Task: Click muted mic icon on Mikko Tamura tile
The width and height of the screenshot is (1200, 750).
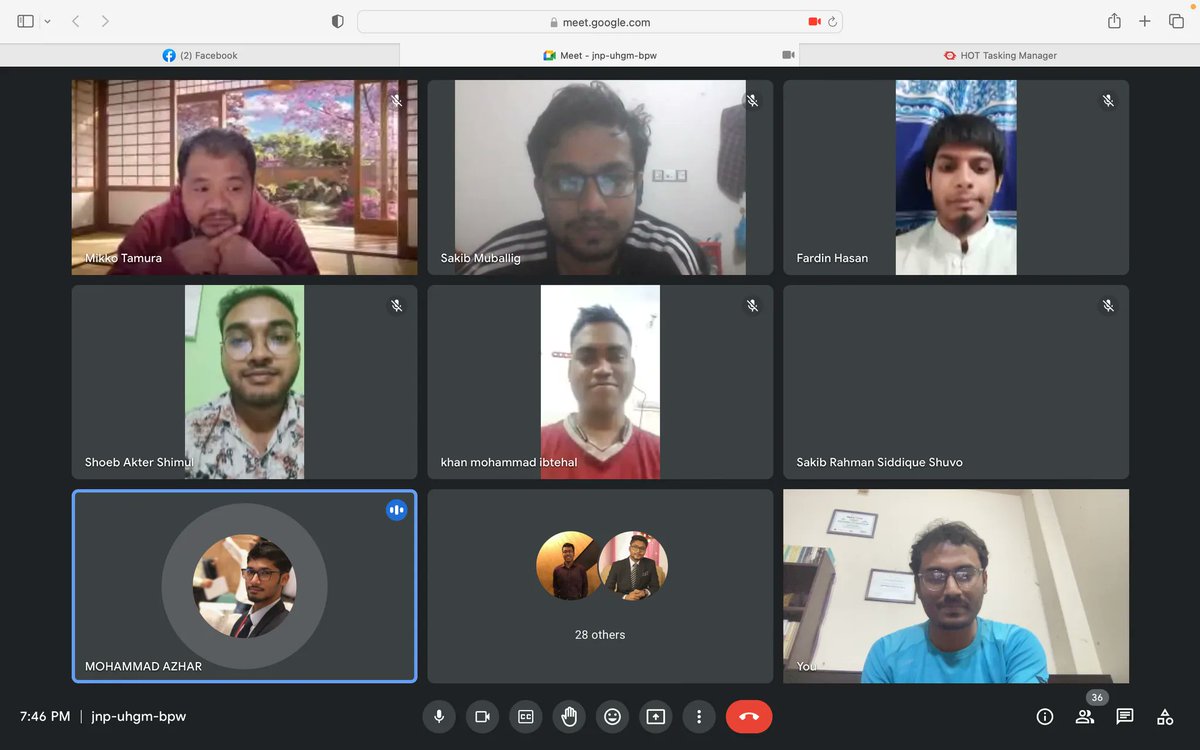Action: (x=397, y=101)
